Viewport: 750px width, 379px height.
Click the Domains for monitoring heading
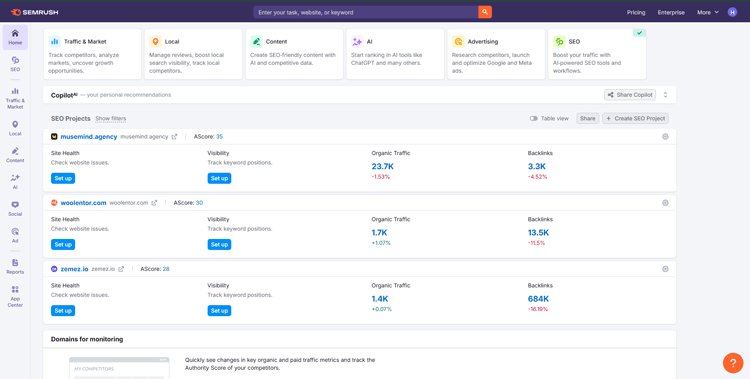[x=87, y=339]
